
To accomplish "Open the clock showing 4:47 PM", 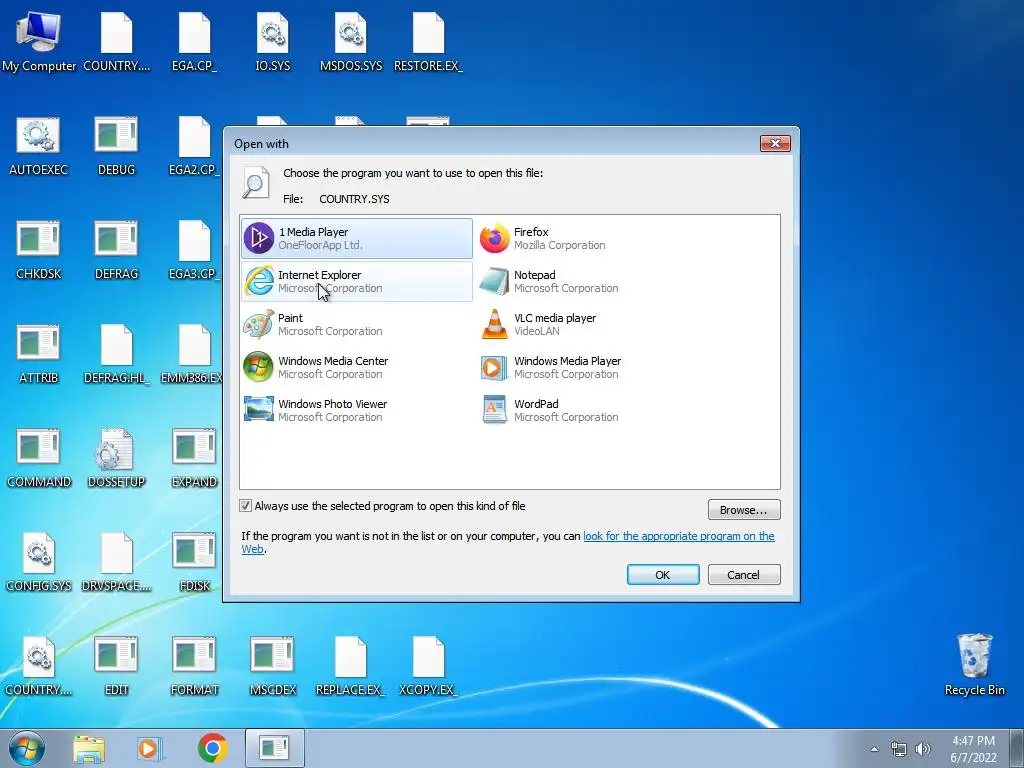I will 974,749.
